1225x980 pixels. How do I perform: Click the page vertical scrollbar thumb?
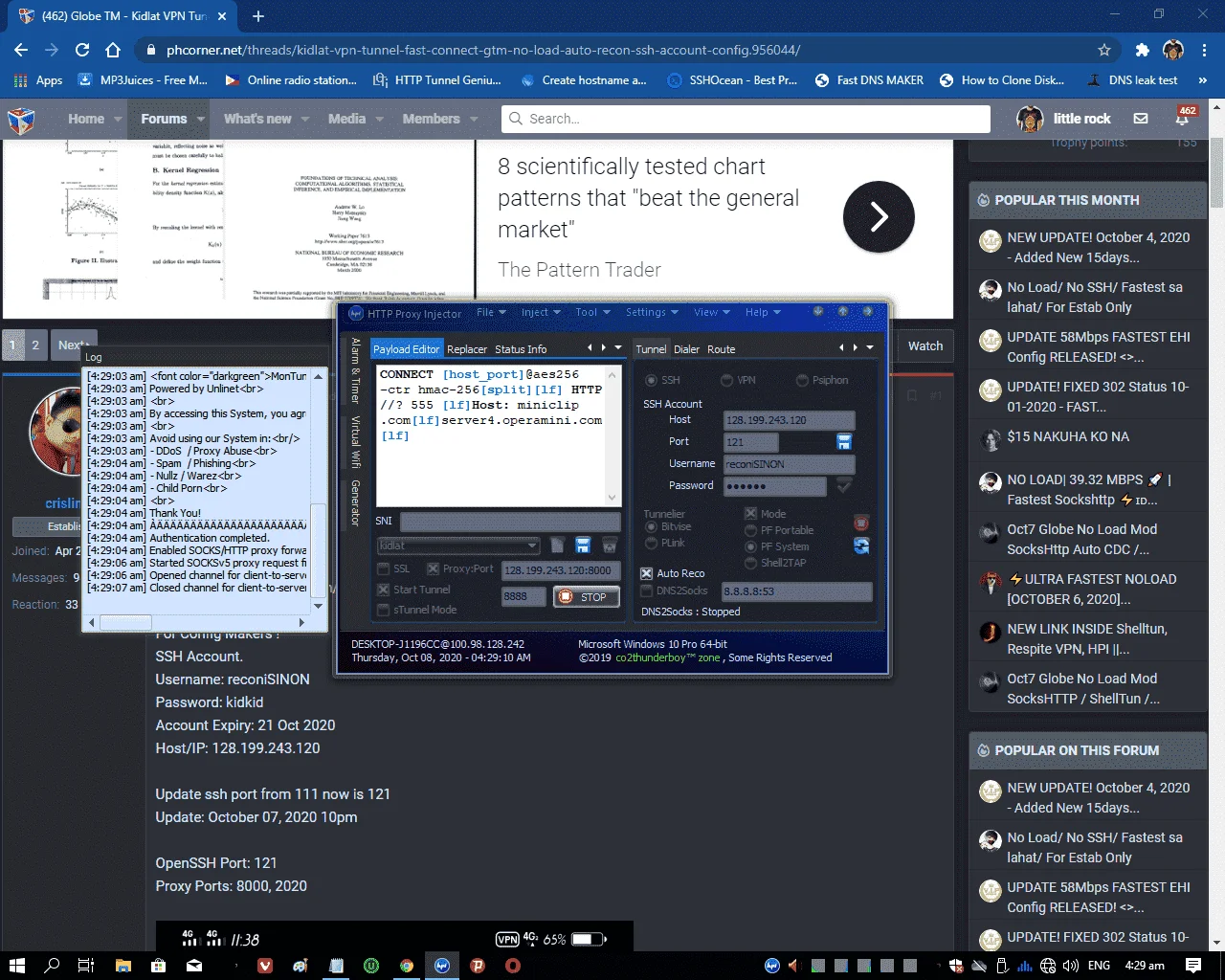pyautogui.click(x=1216, y=173)
